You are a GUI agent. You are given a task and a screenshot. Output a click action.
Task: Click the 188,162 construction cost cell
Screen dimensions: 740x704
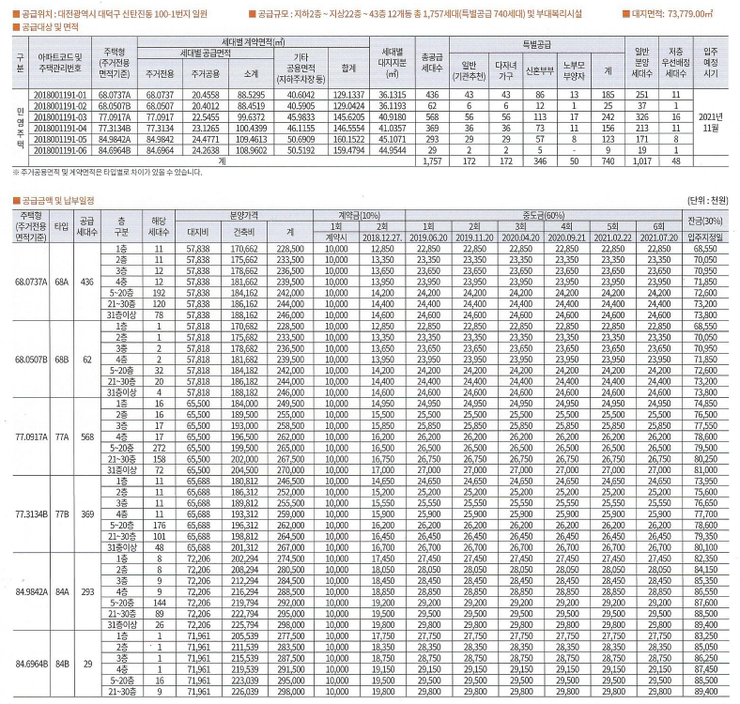click(x=244, y=315)
